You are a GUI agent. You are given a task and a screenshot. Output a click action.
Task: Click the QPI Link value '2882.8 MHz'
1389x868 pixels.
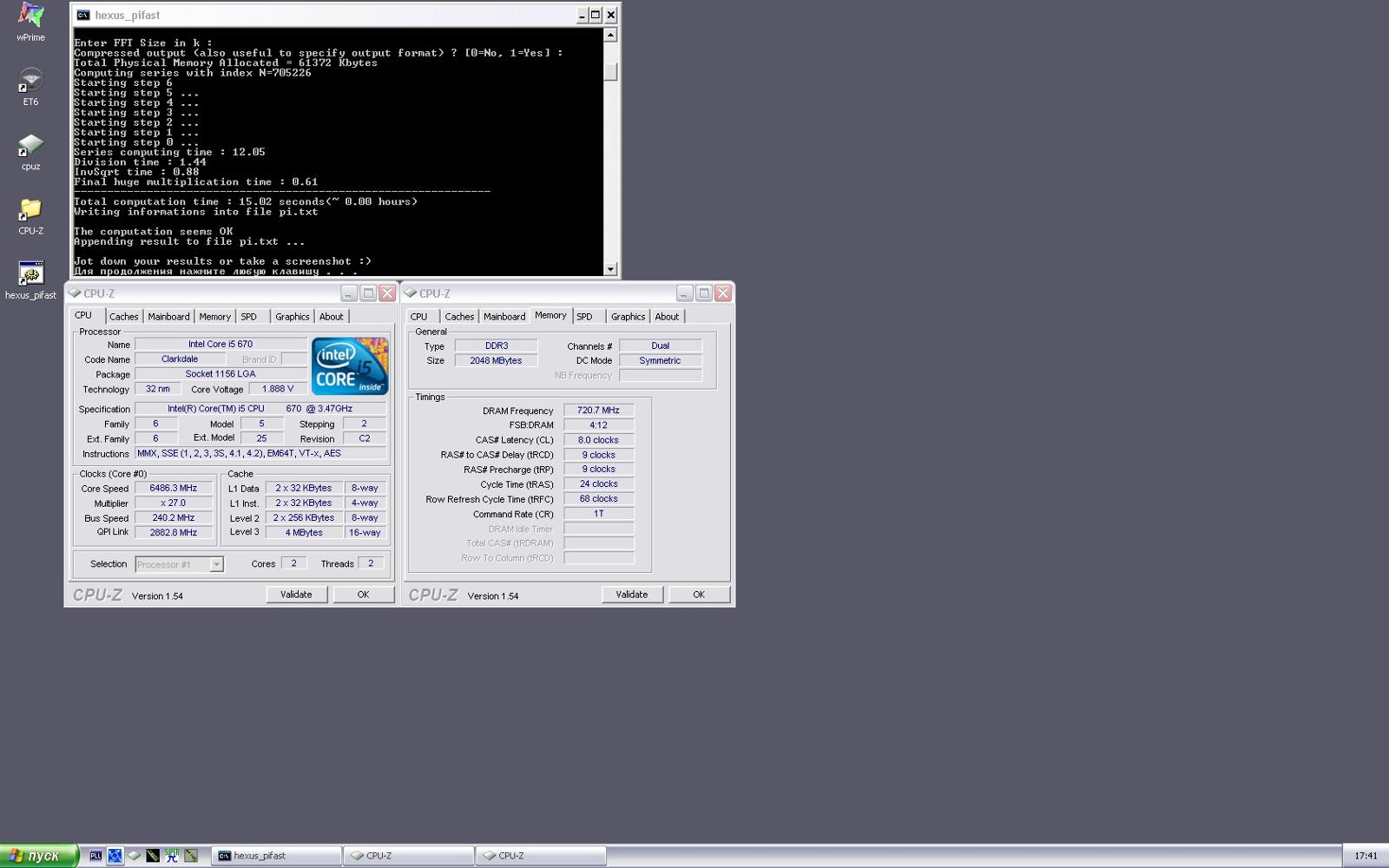click(x=174, y=532)
